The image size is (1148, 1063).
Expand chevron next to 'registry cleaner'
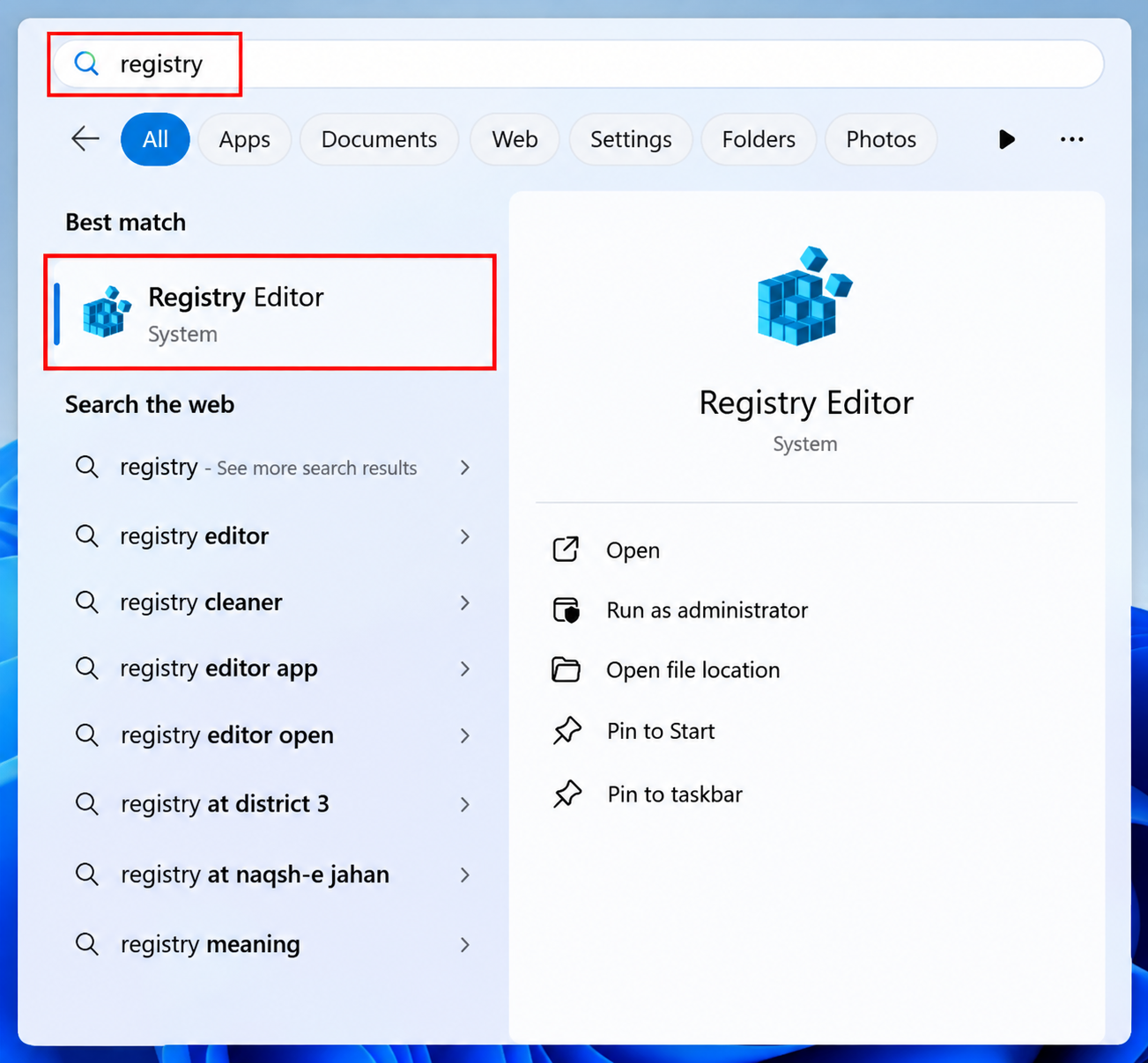[465, 602]
